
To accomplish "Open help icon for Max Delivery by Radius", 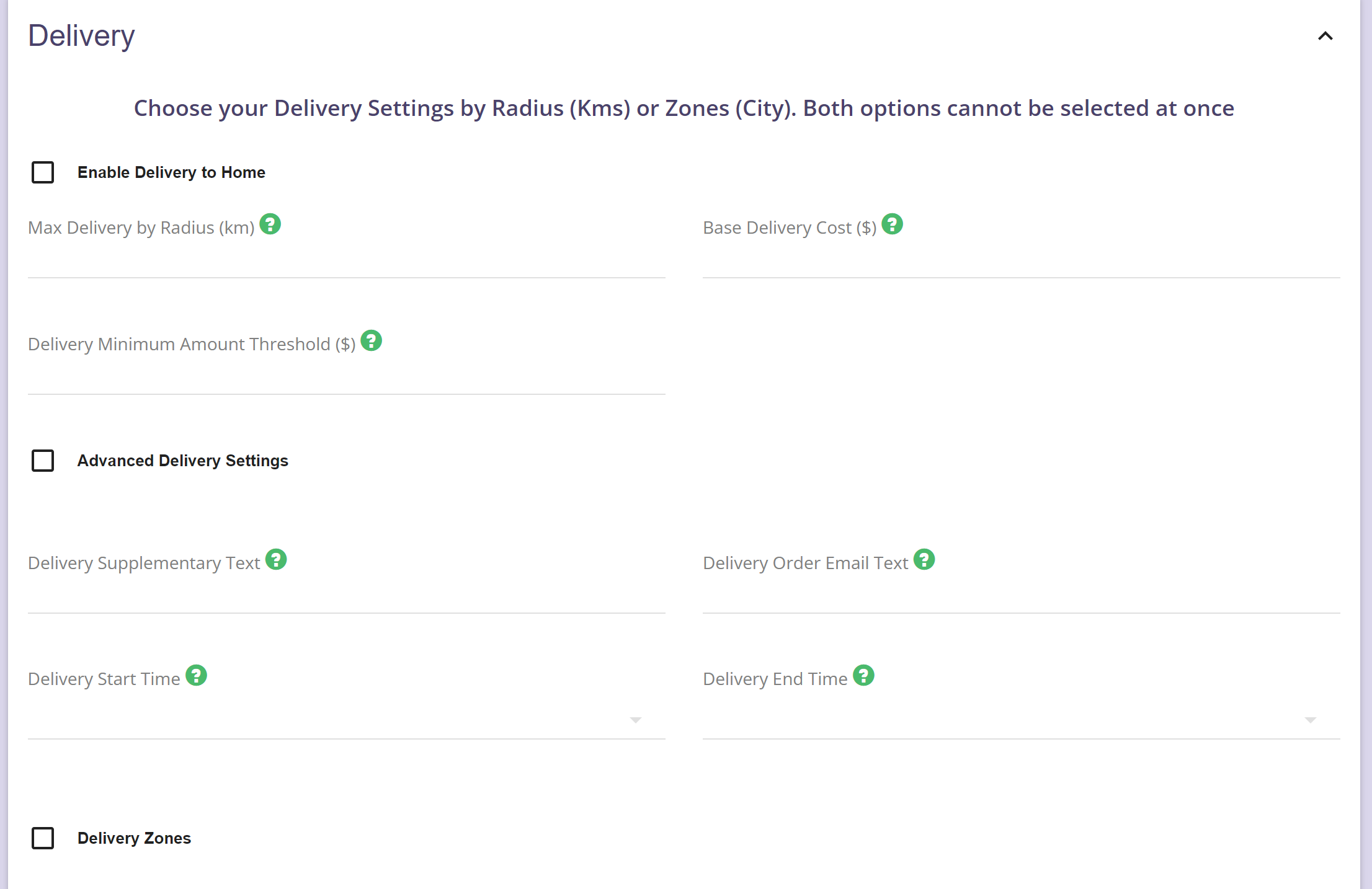I will [270, 224].
